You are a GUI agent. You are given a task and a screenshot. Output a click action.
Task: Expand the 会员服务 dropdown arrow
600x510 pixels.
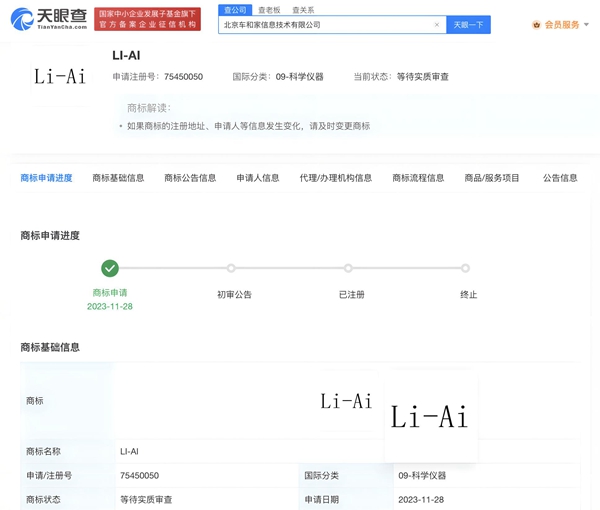point(586,25)
